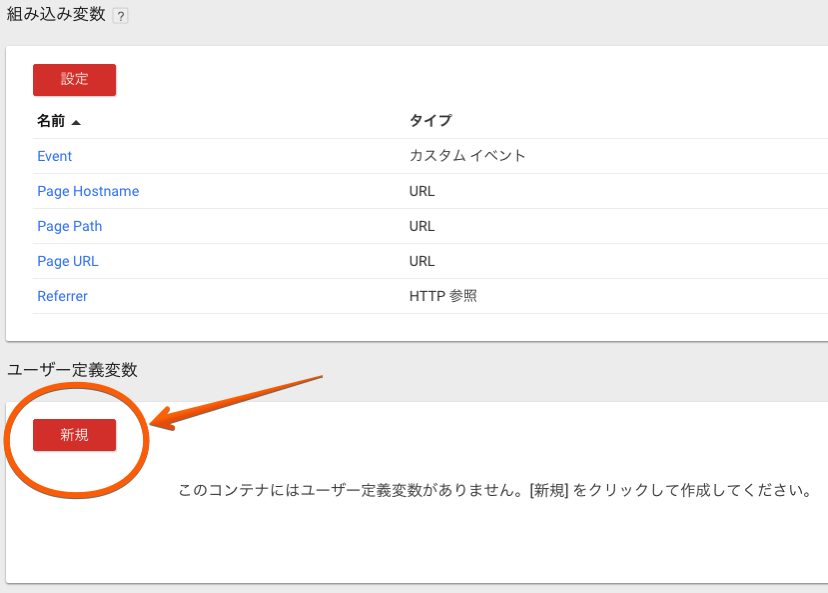Toggle the sort arrow next to 名前
The width and height of the screenshot is (828, 593).
[x=76, y=123]
